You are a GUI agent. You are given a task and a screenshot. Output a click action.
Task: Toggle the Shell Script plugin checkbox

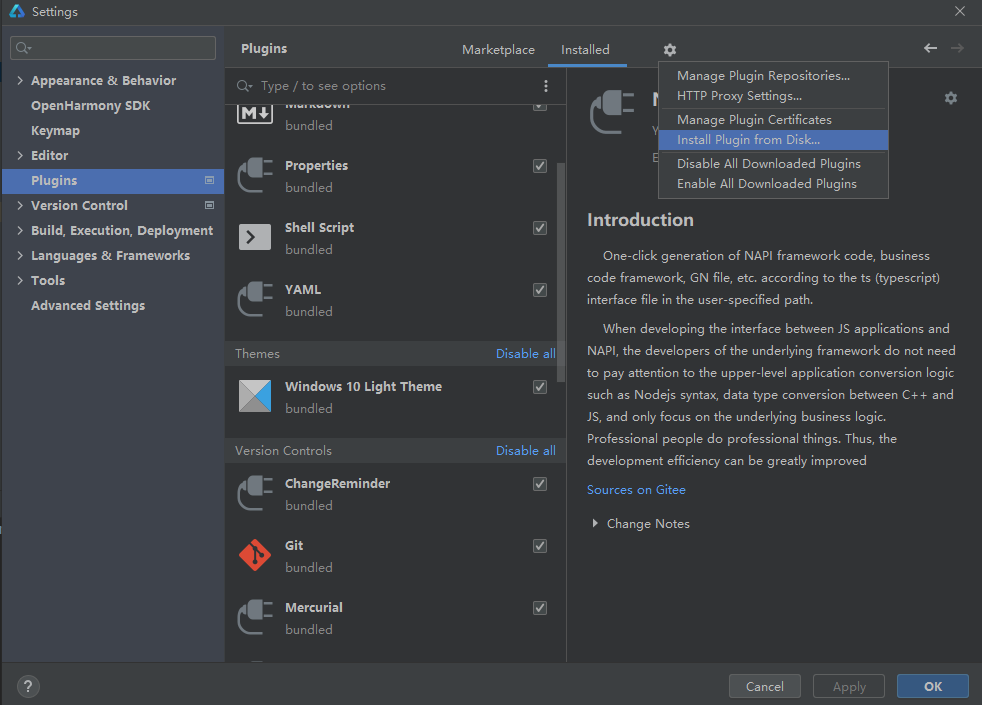(539, 228)
